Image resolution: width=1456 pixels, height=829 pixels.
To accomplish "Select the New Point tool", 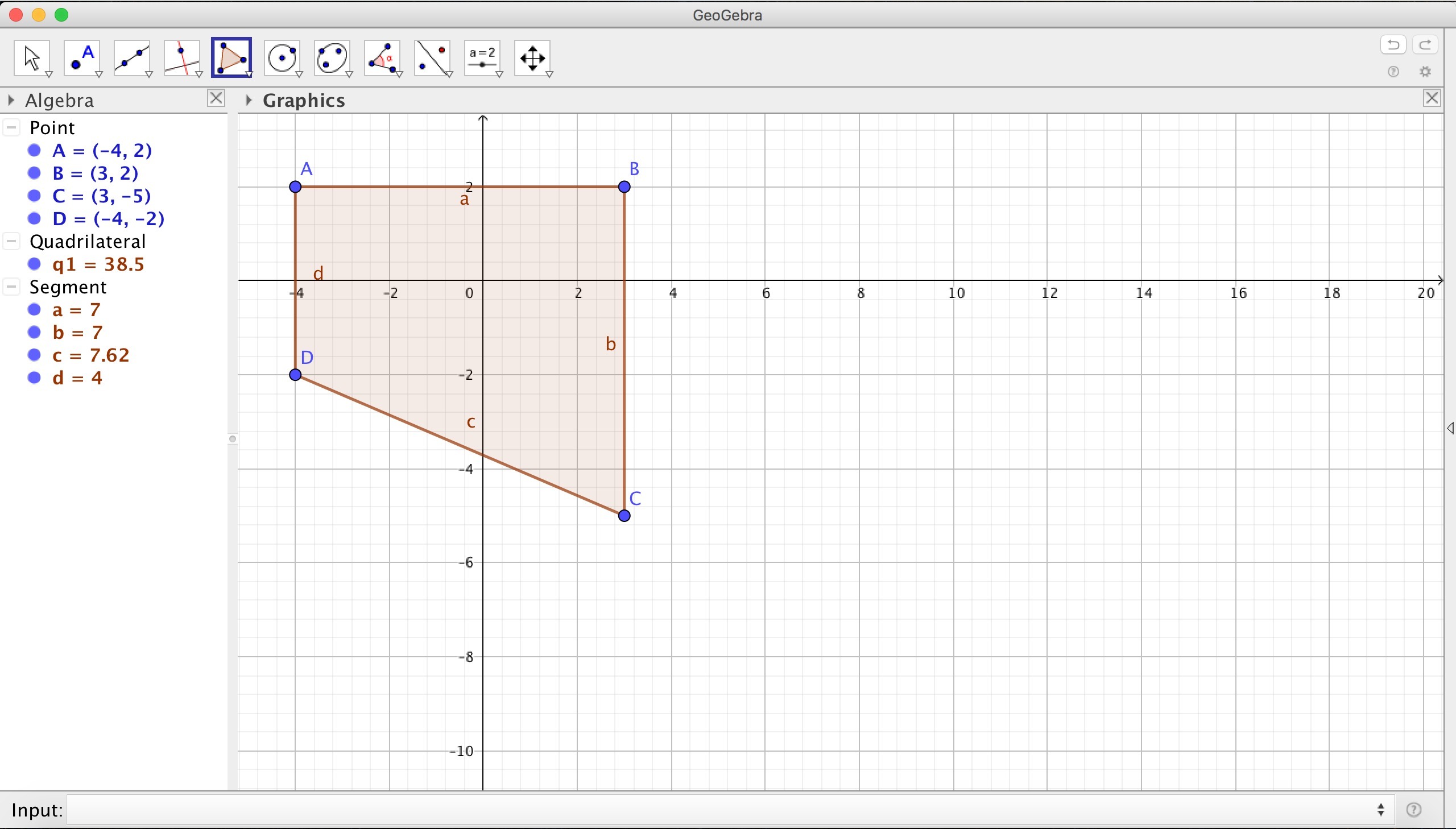I will 82,57.
